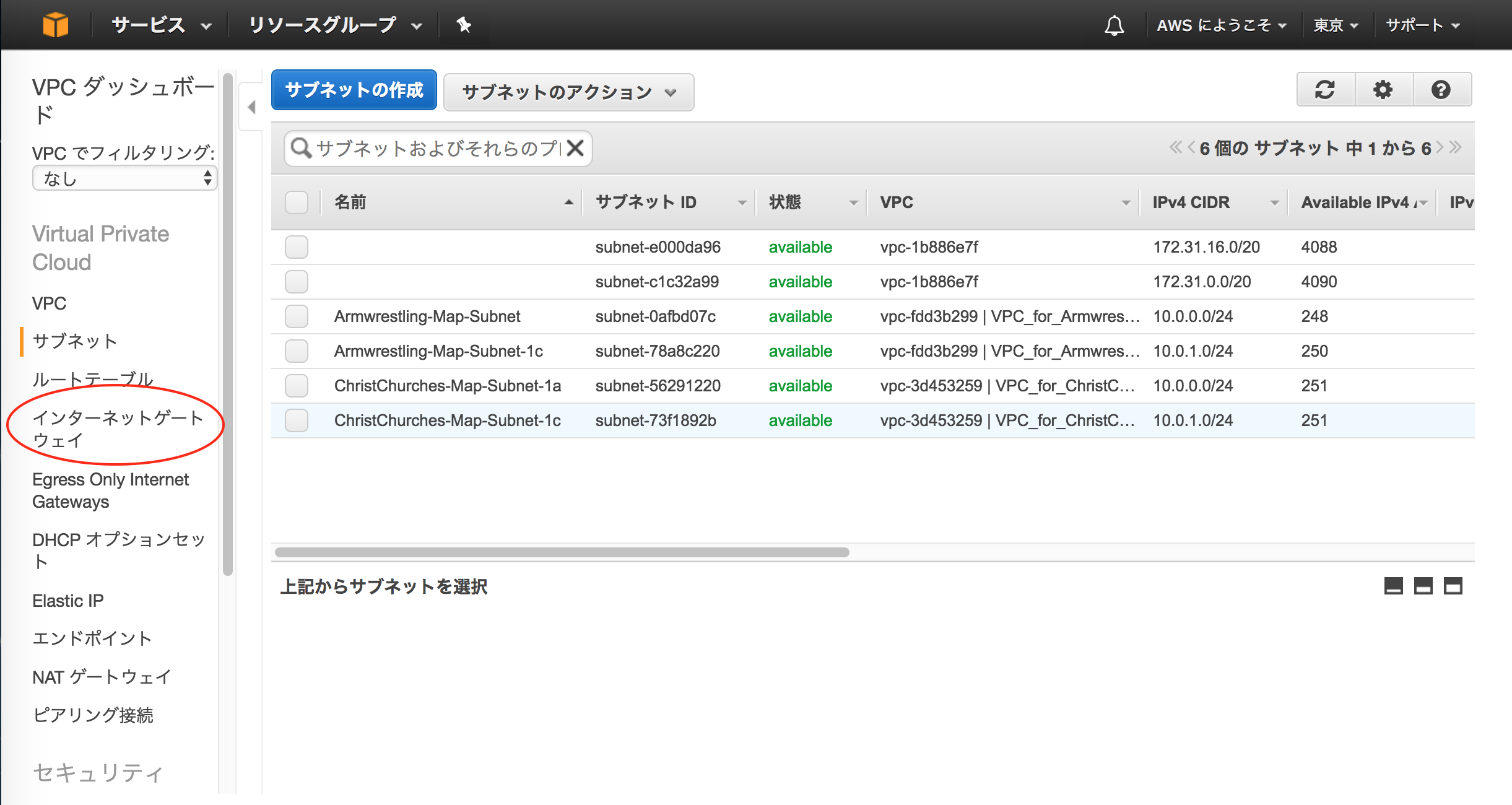Check the subnet-e000da96 row checkbox
The width and height of the screenshot is (1512, 805).
coord(298,247)
